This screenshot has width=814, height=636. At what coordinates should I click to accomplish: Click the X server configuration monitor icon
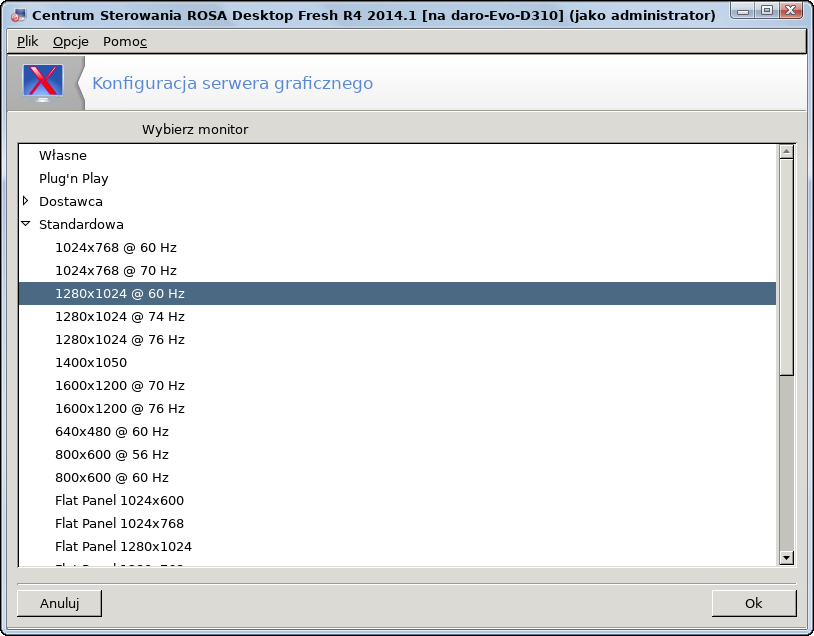tap(43, 83)
